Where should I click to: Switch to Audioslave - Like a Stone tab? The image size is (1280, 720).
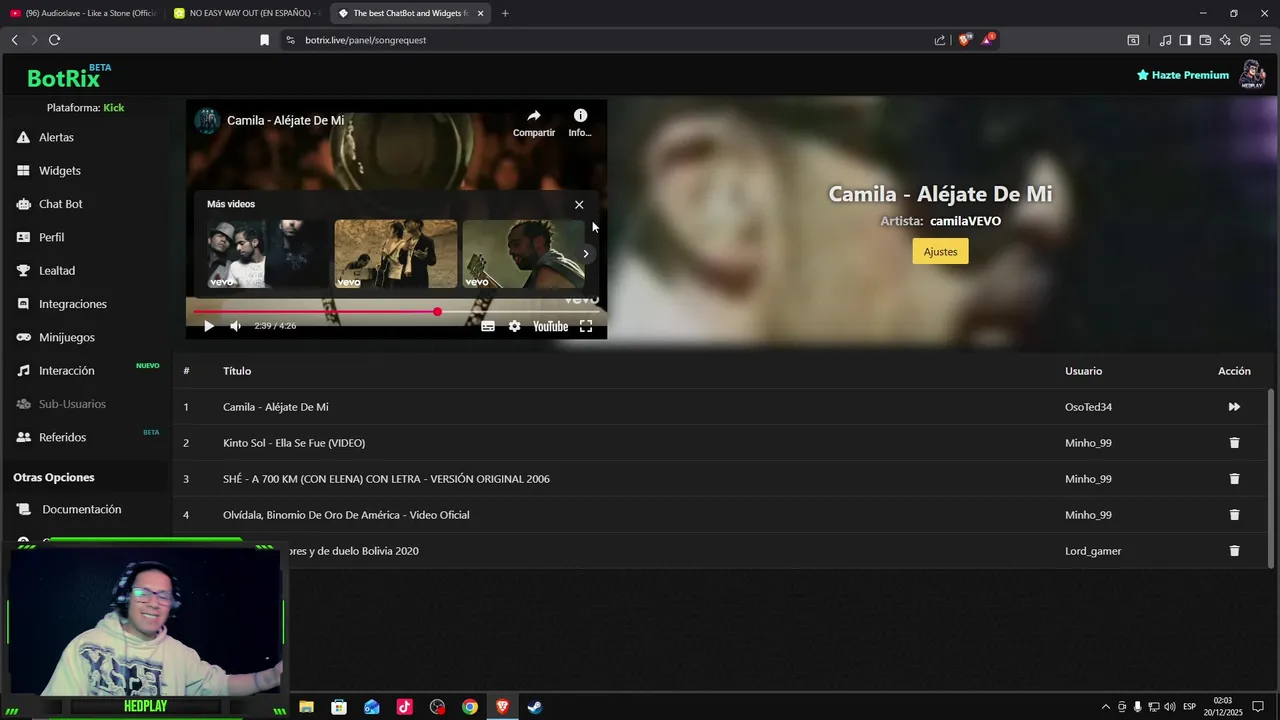[x=83, y=13]
